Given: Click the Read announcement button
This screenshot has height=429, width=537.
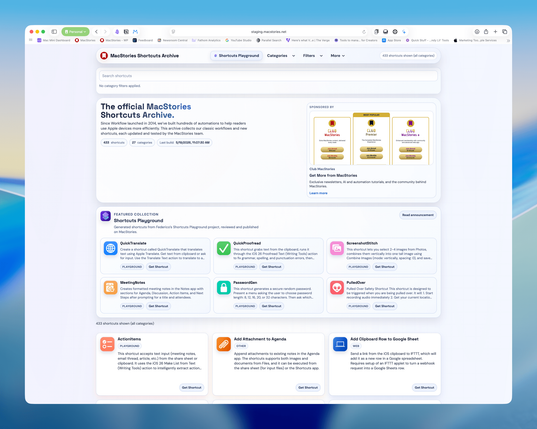Looking at the screenshot, I should (x=418, y=215).
